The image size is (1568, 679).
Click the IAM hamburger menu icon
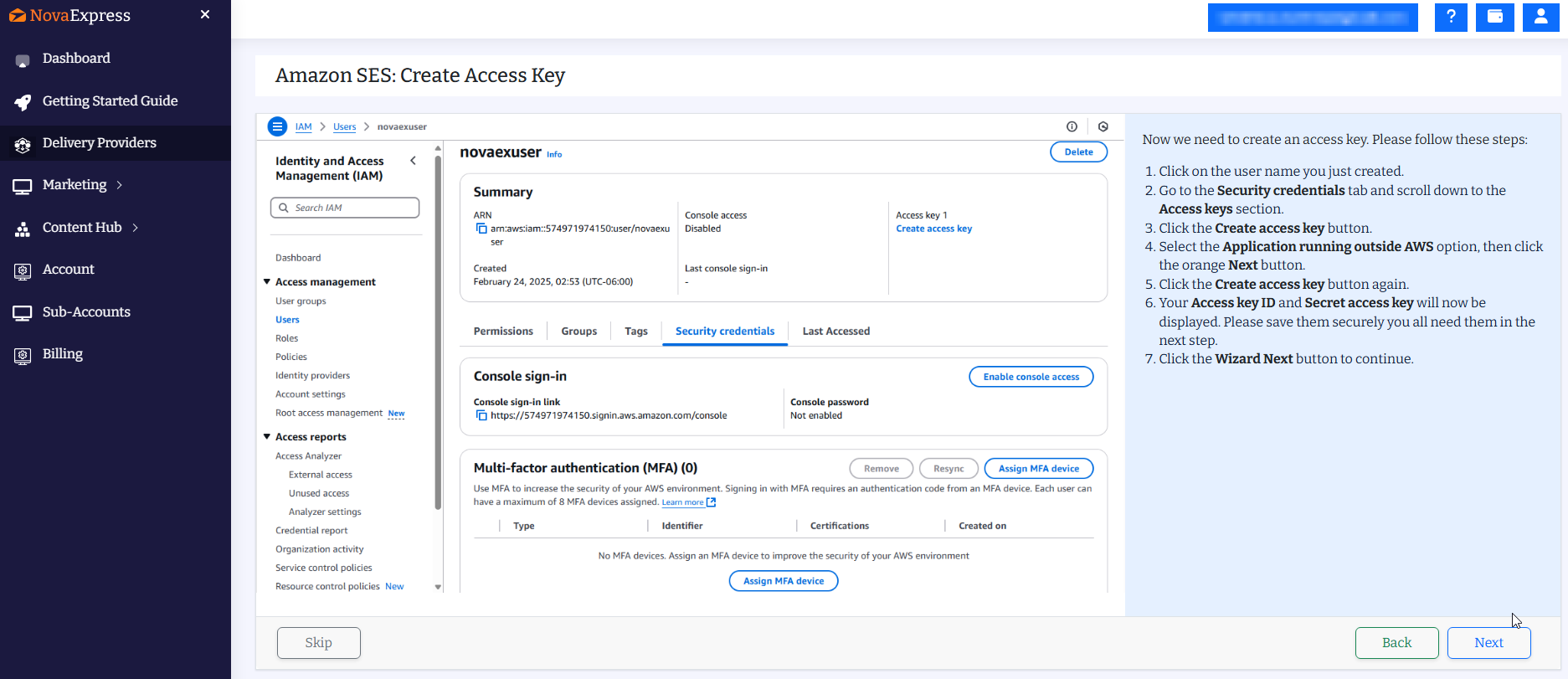[277, 126]
